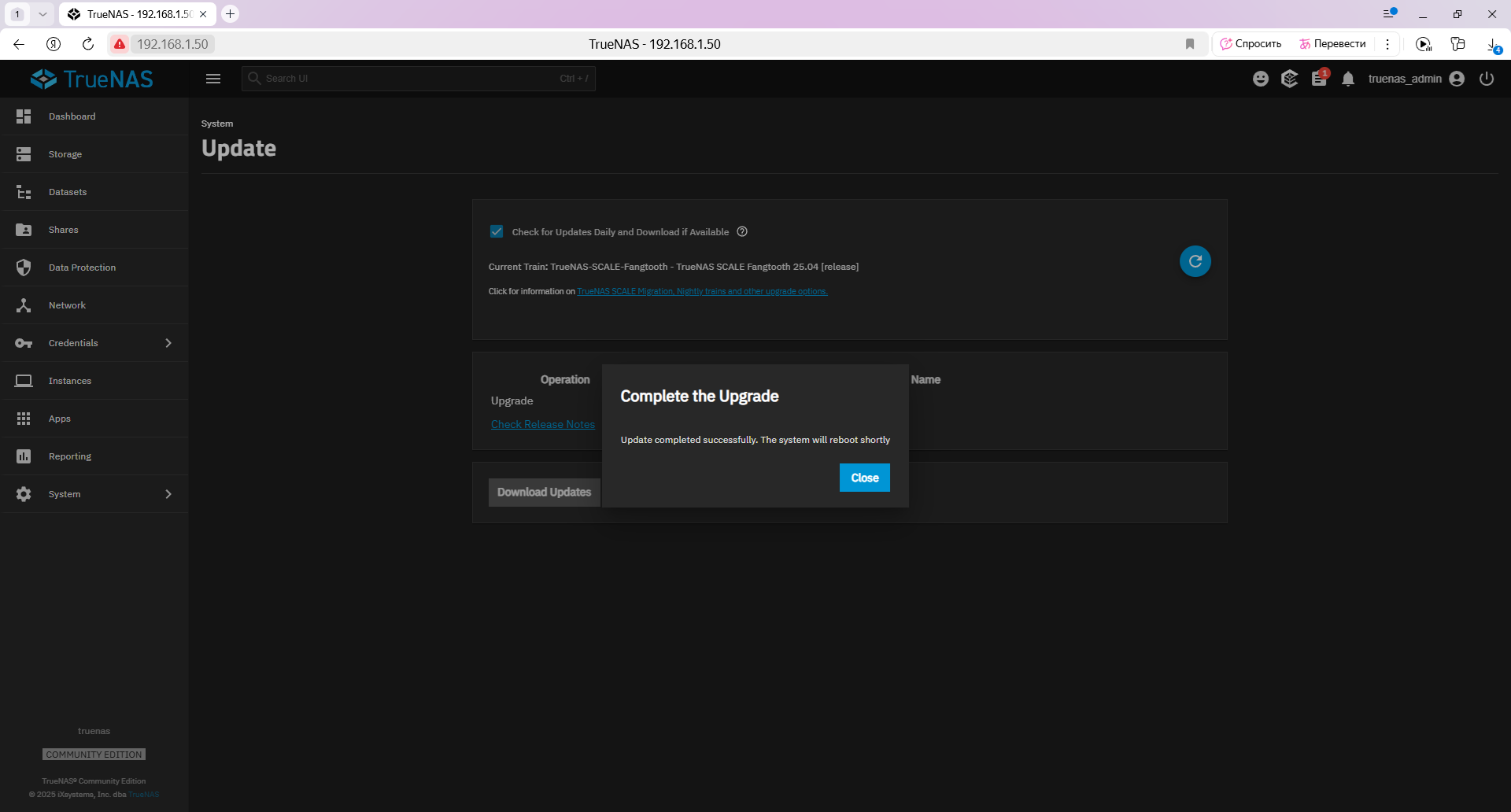1511x812 pixels.
Task: Toggle the sidebar hamburger menu
Action: coord(213,79)
